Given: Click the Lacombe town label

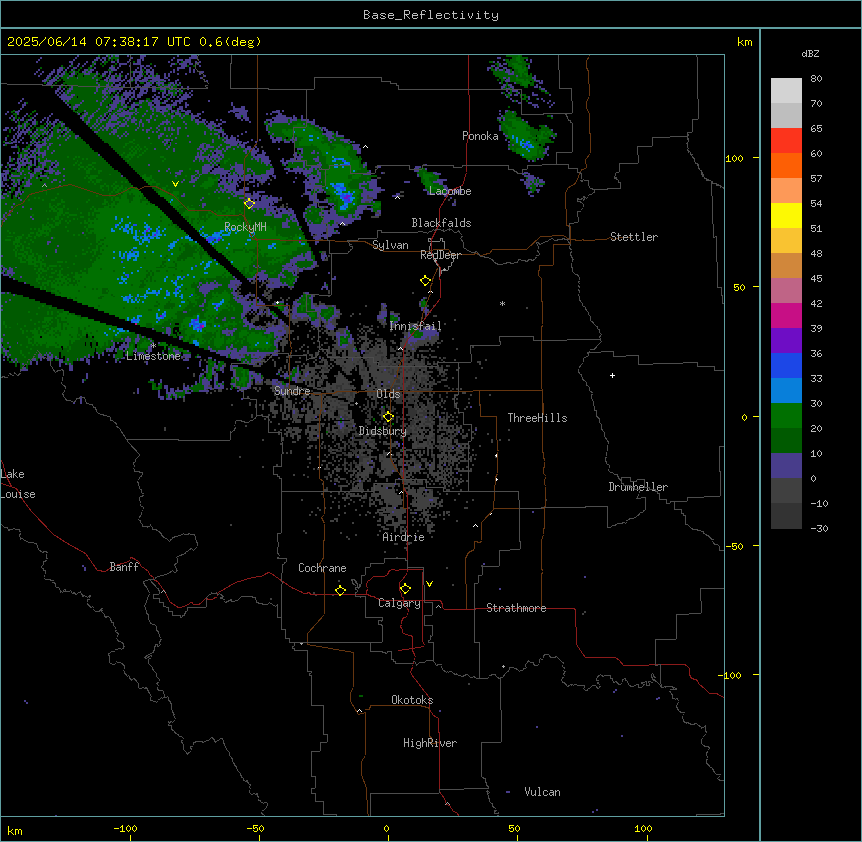Looking at the screenshot, I should [x=450, y=191].
